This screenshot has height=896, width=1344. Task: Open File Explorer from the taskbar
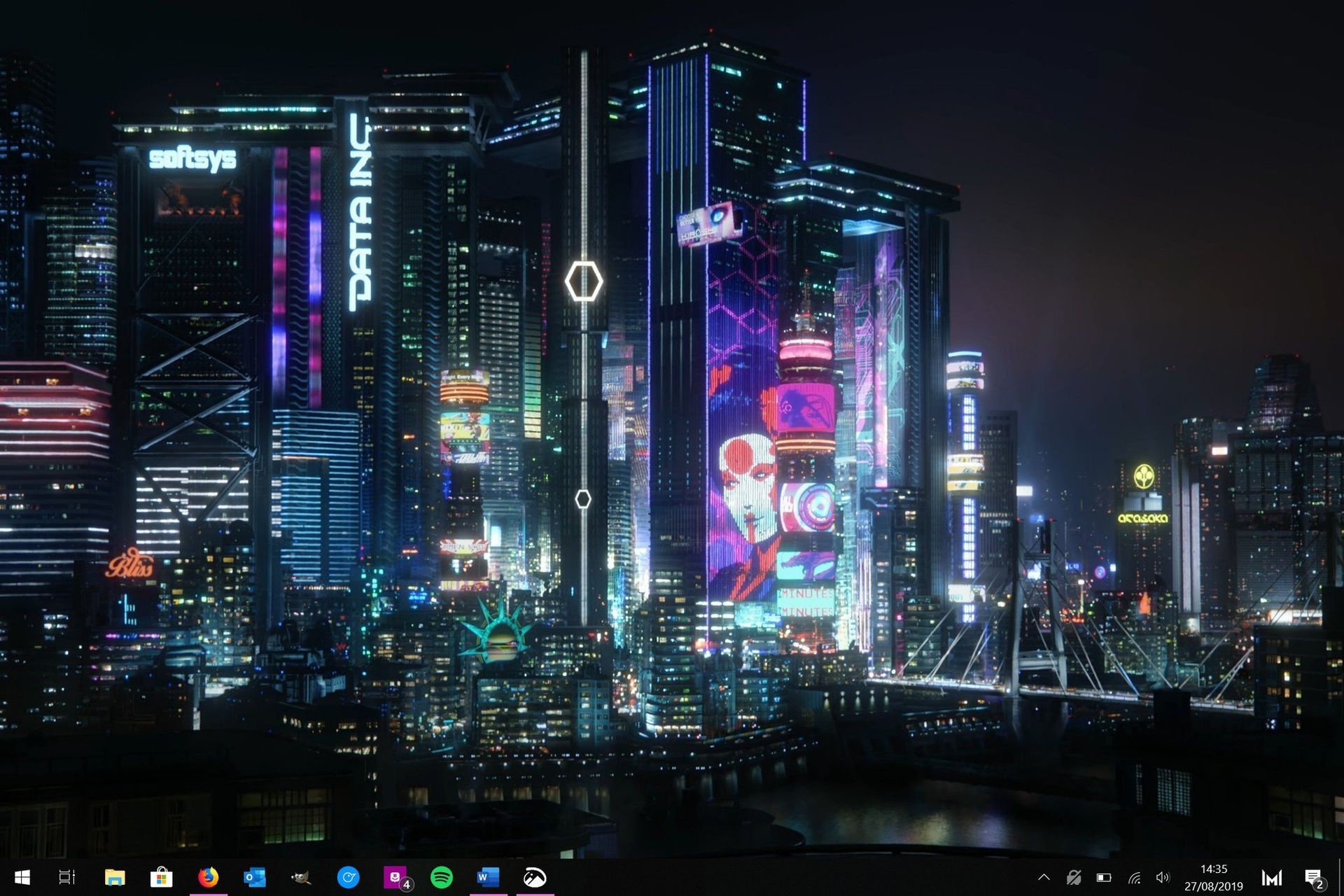(x=114, y=876)
